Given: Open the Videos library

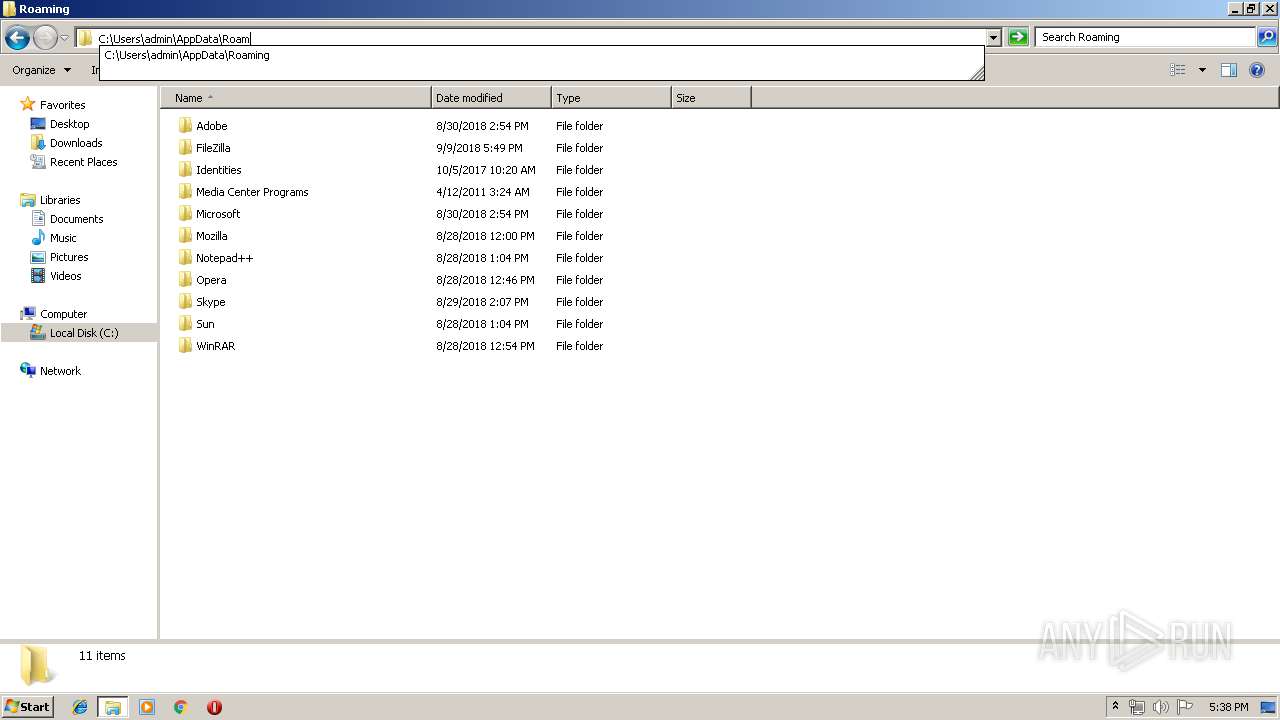Looking at the screenshot, I should (65, 276).
